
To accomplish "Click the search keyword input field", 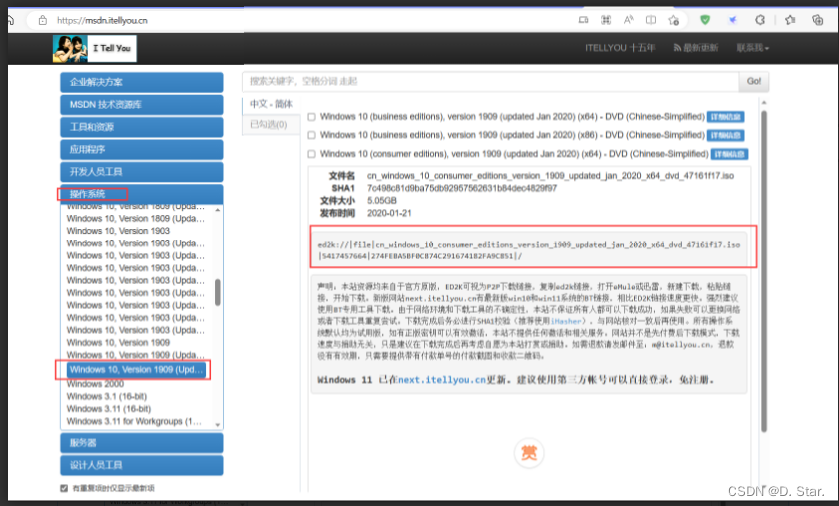I will point(491,81).
